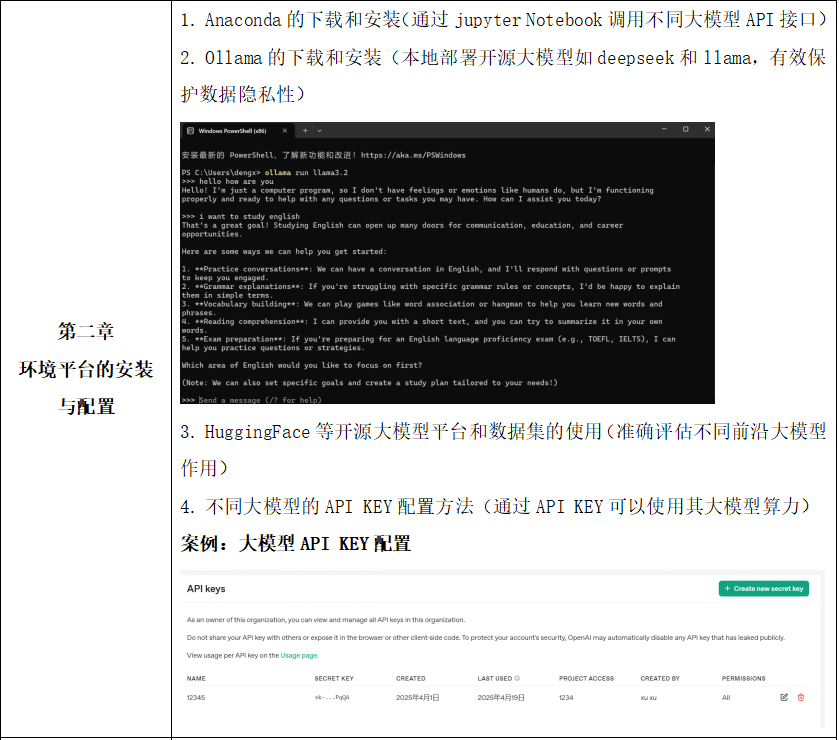839x740 pixels.
Task: Click the created-by value 'xu xu'
Action: pos(649,698)
